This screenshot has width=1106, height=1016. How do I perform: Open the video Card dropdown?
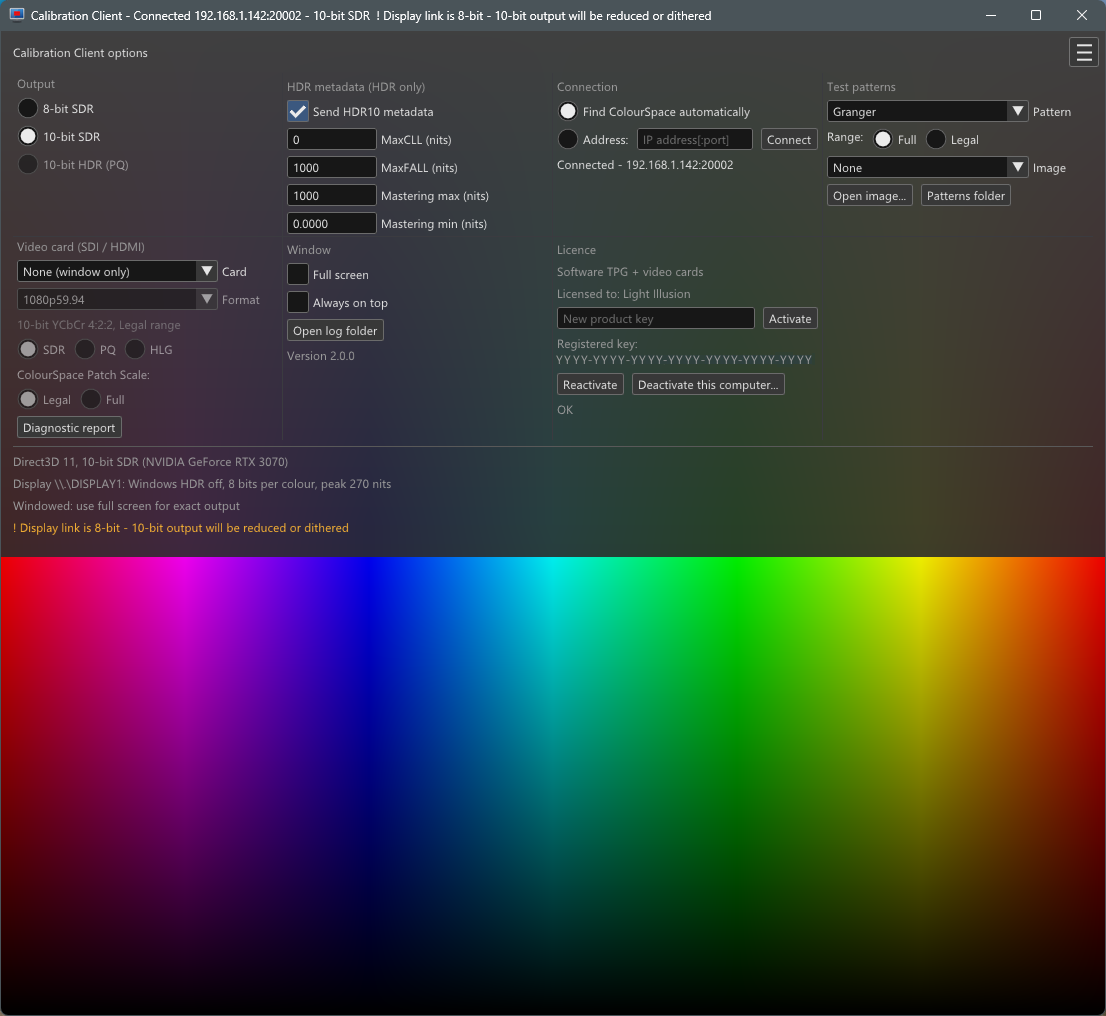pos(116,272)
